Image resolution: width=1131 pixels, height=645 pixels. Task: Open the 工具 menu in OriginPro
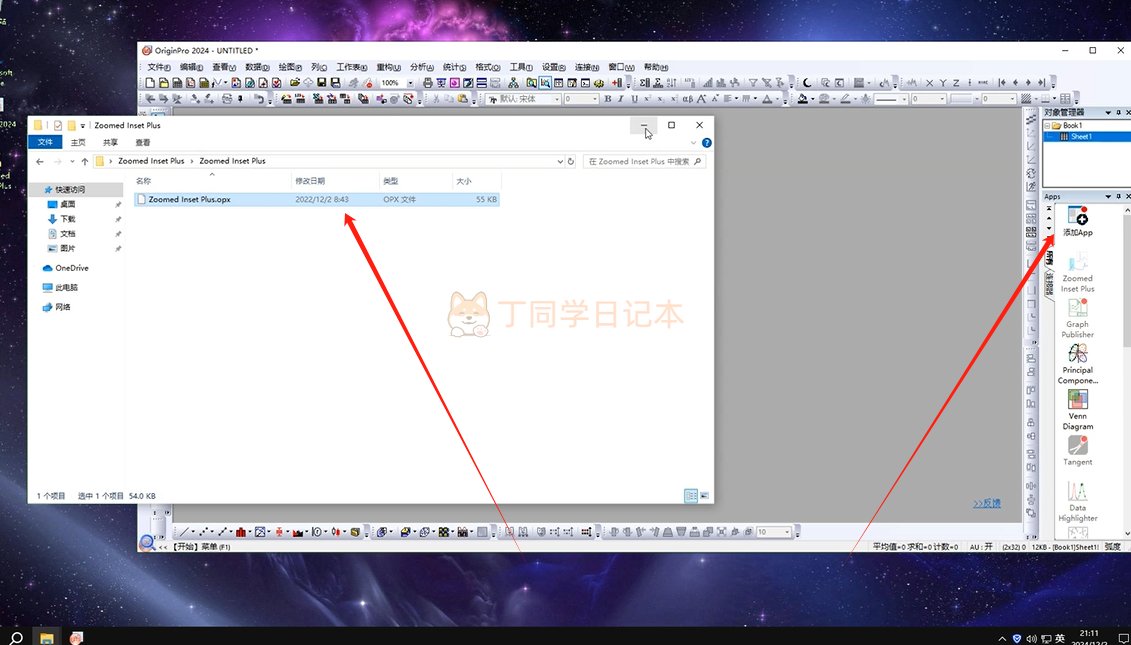click(x=521, y=67)
